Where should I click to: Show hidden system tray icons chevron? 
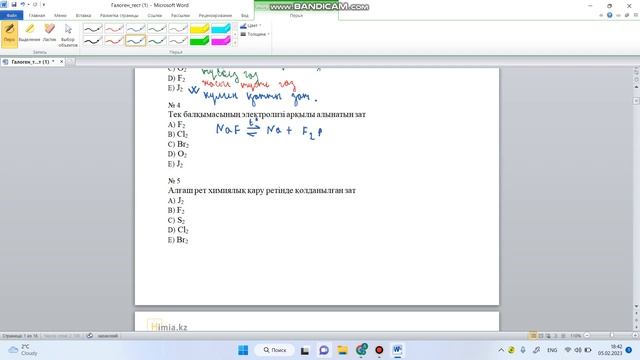pyautogui.click(x=501, y=350)
